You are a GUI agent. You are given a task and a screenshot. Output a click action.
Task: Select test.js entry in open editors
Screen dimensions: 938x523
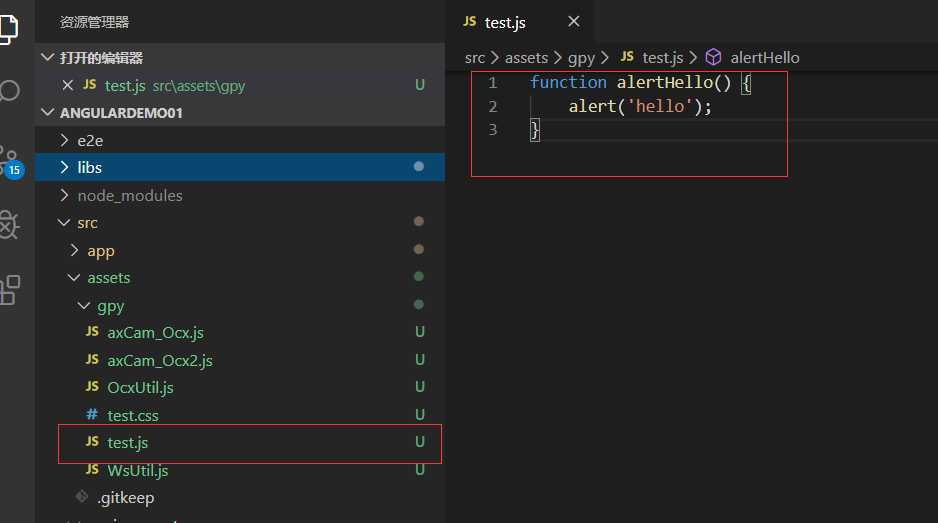[240, 86]
